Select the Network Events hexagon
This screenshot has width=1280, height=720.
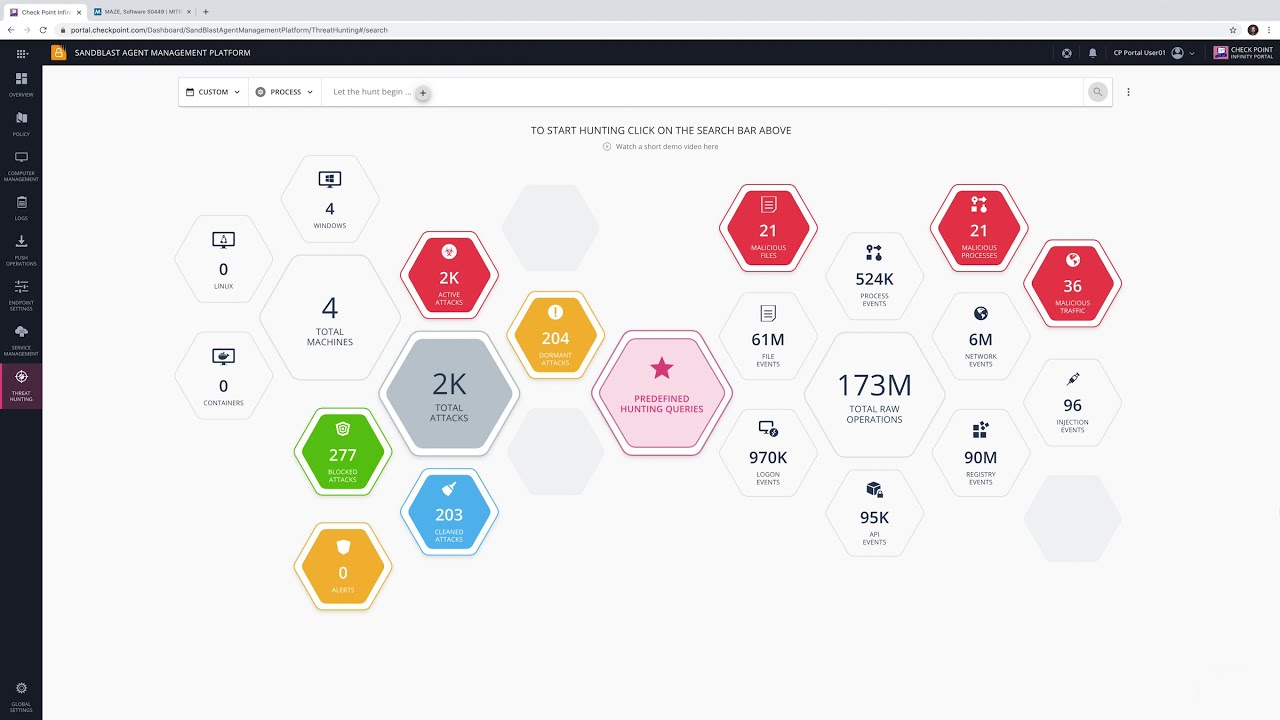point(980,337)
